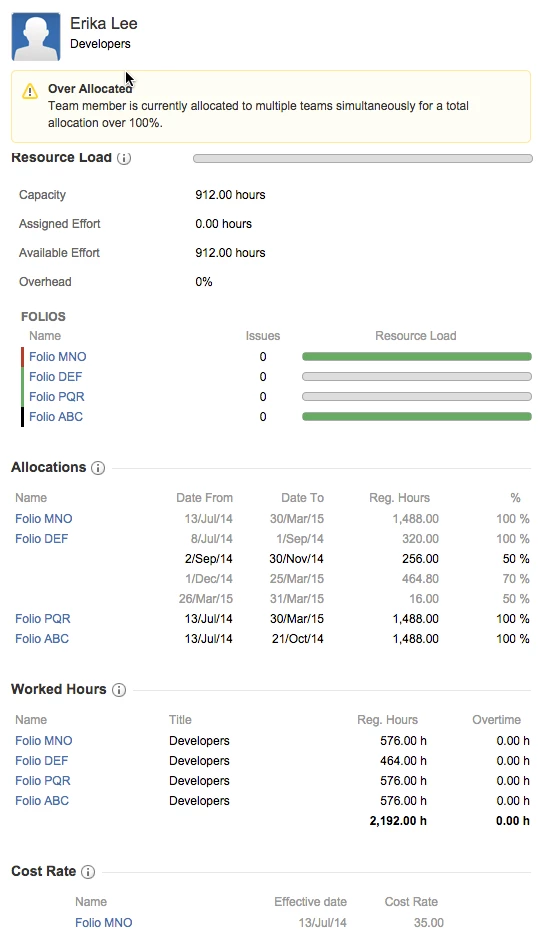This screenshot has width=547, height=933.
Task: Open Folio ABC in the Folios list
Action: coord(56,417)
